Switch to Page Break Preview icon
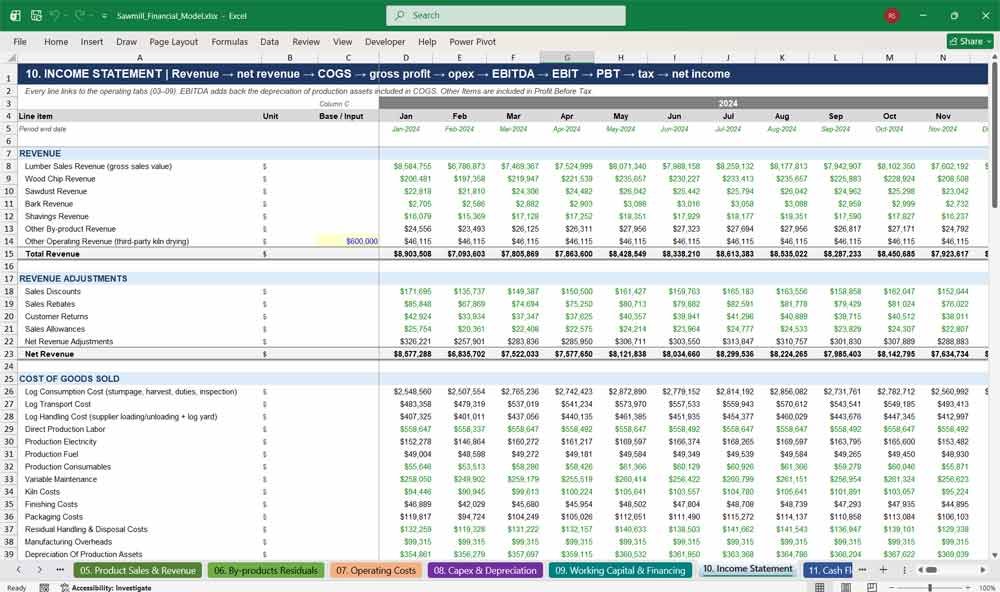This screenshot has height=592, width=1000. click(871, 588)
